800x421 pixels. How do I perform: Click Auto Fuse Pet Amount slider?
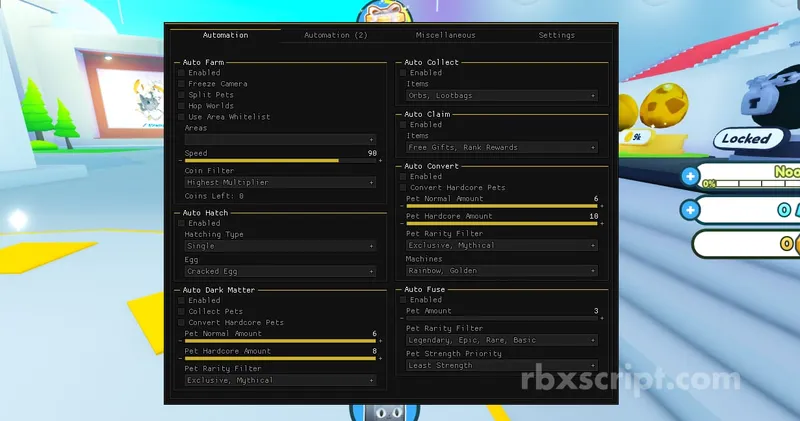pyautogui.click(x=502, y=318)
